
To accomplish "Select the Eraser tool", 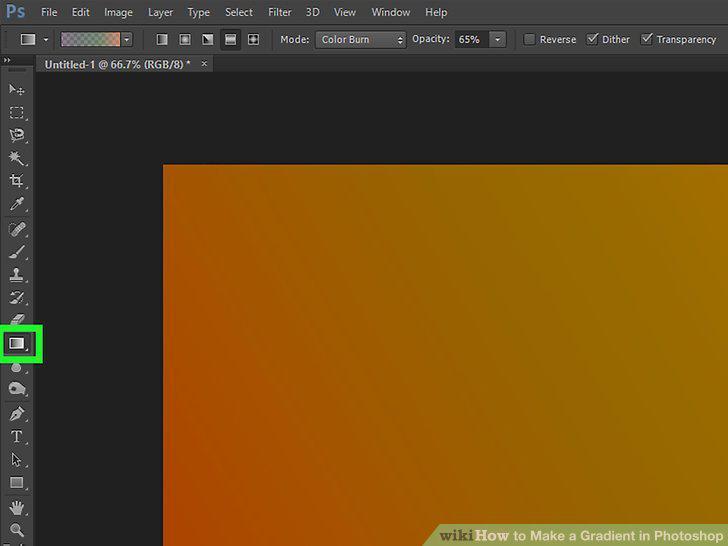I will (17, 318).
